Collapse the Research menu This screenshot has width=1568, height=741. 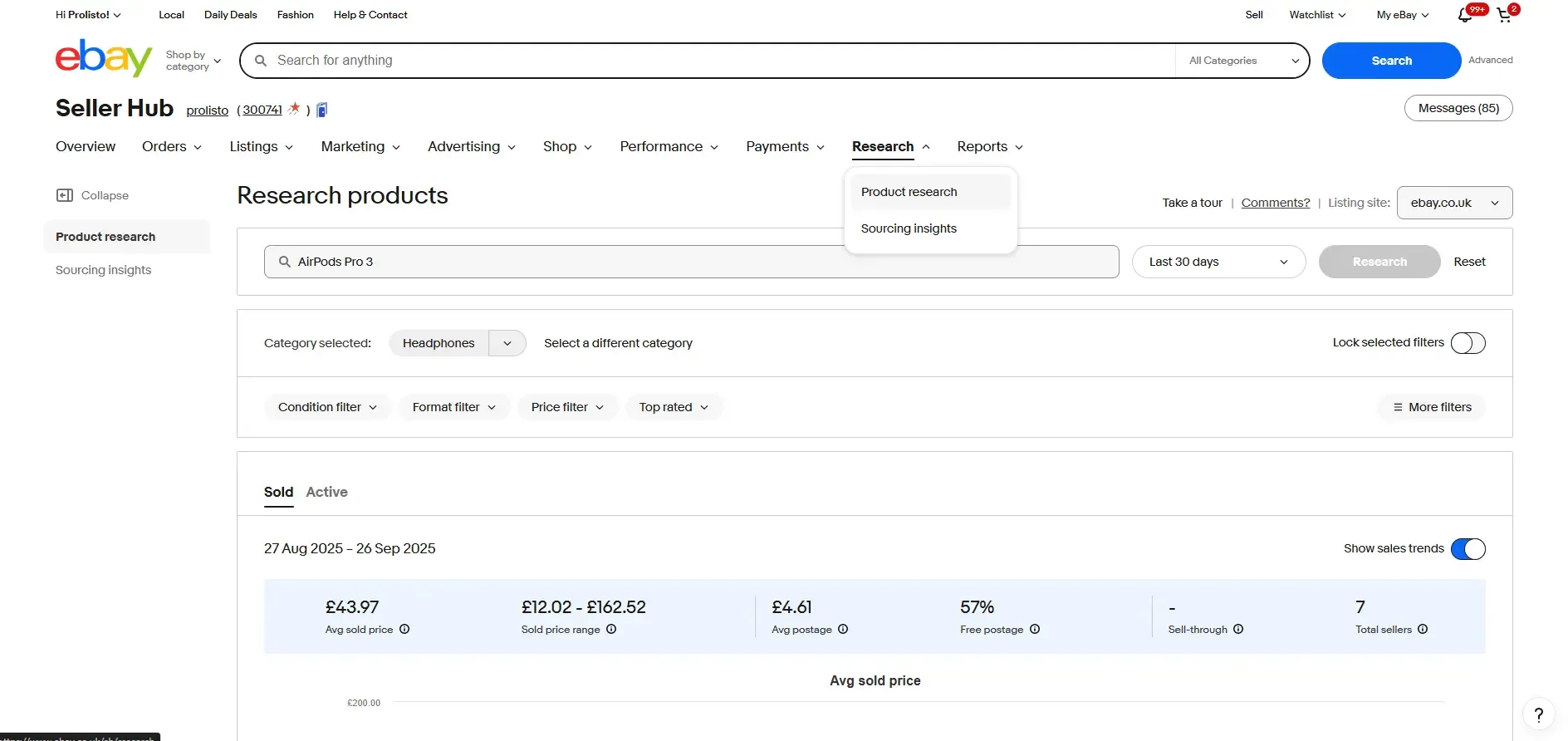point(890,146)
